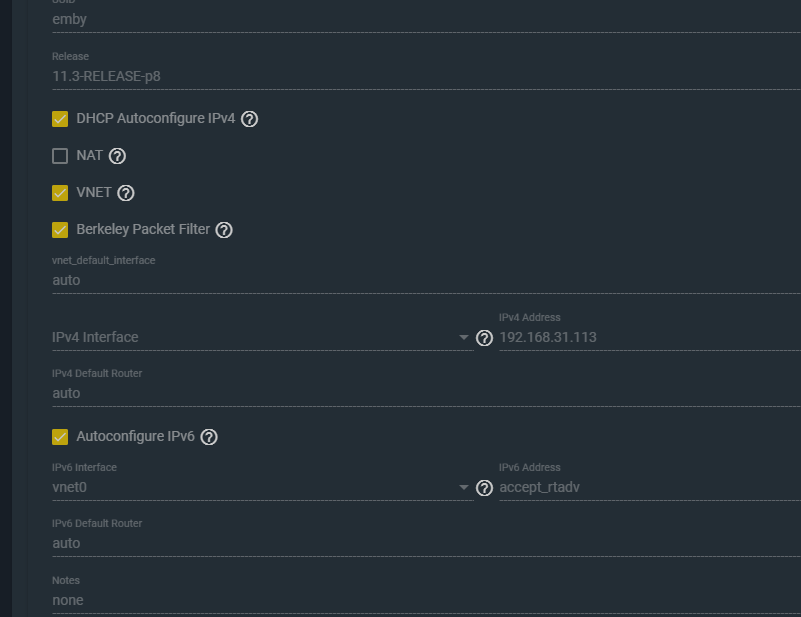
Task: Expand the IPv4 Interface dropdown
Action: click(260, 338)
